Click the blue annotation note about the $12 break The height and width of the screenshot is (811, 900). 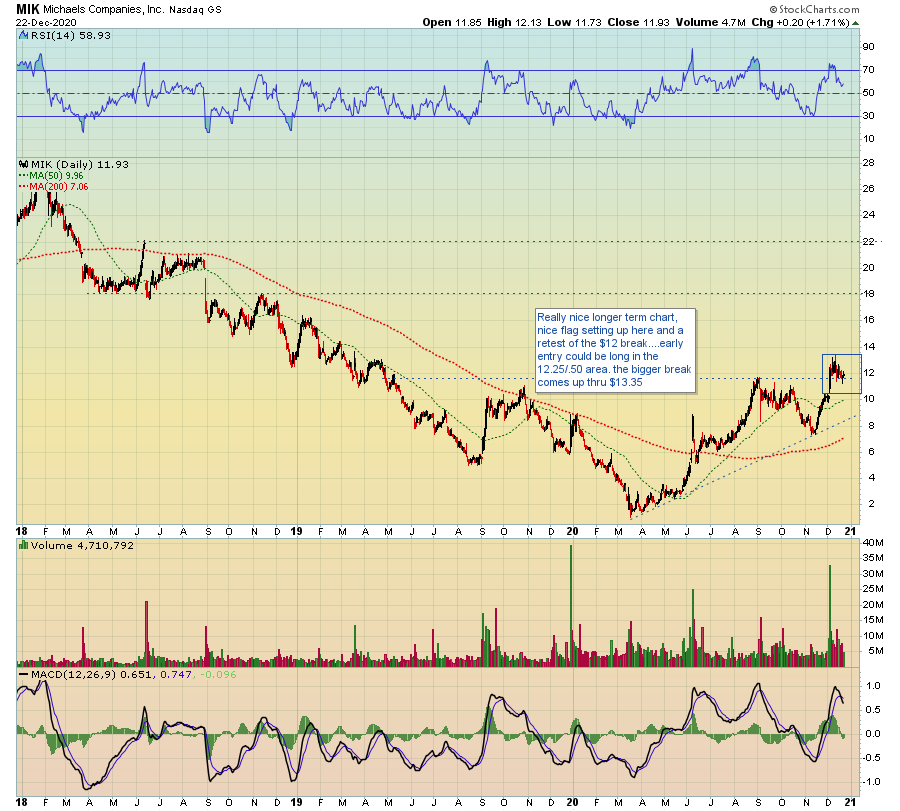click(615, 350)
